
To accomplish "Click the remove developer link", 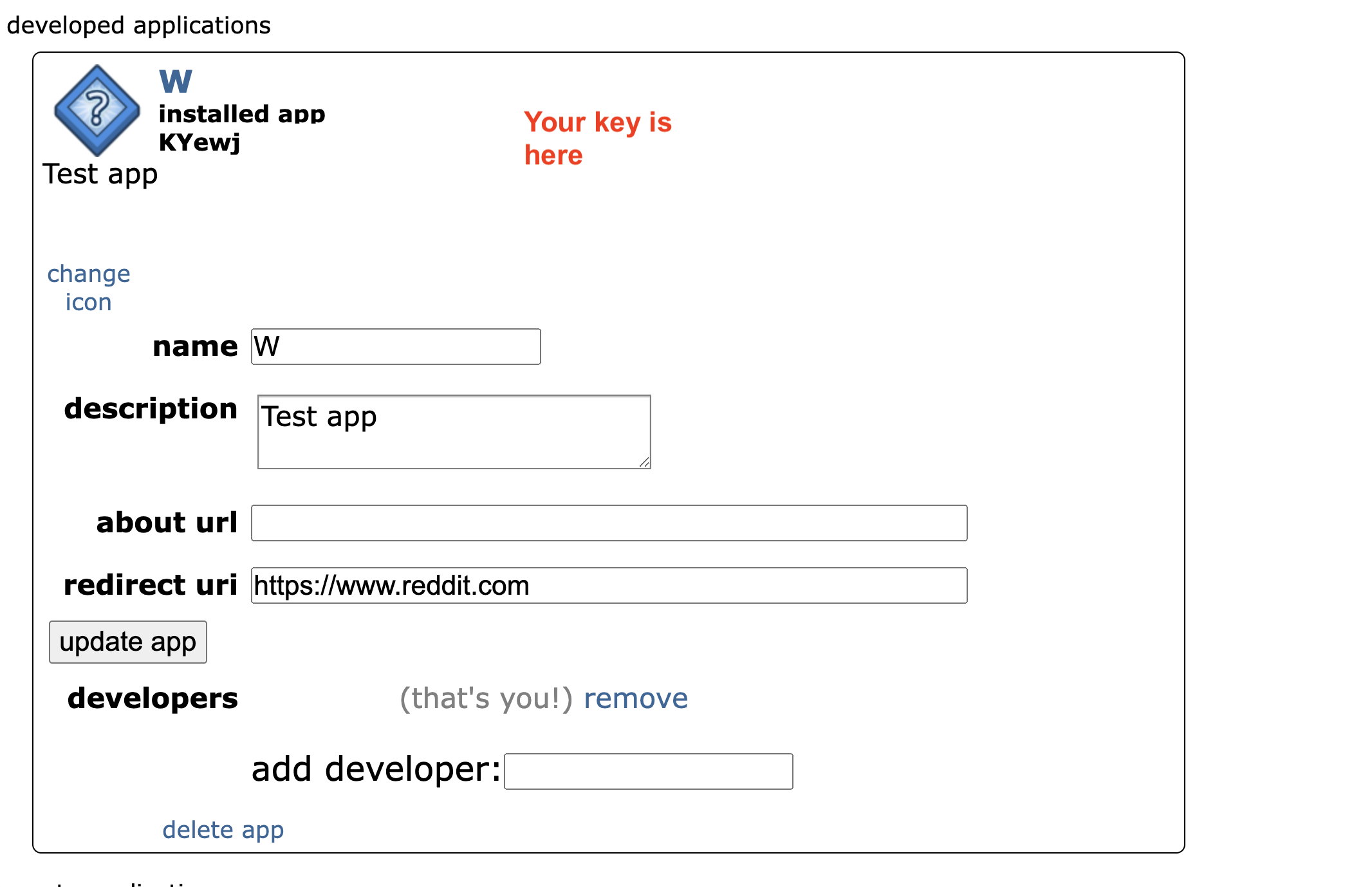I will [x=635, y=698].
